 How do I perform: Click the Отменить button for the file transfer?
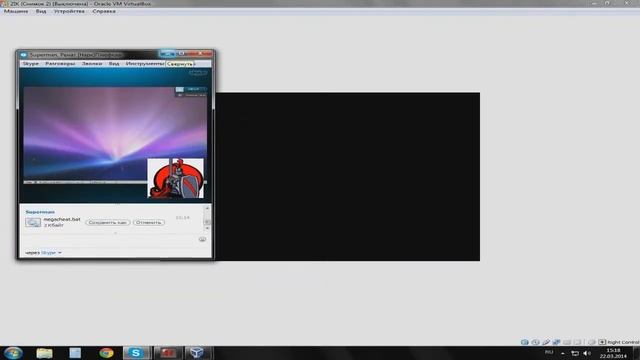tap(149, 222)
